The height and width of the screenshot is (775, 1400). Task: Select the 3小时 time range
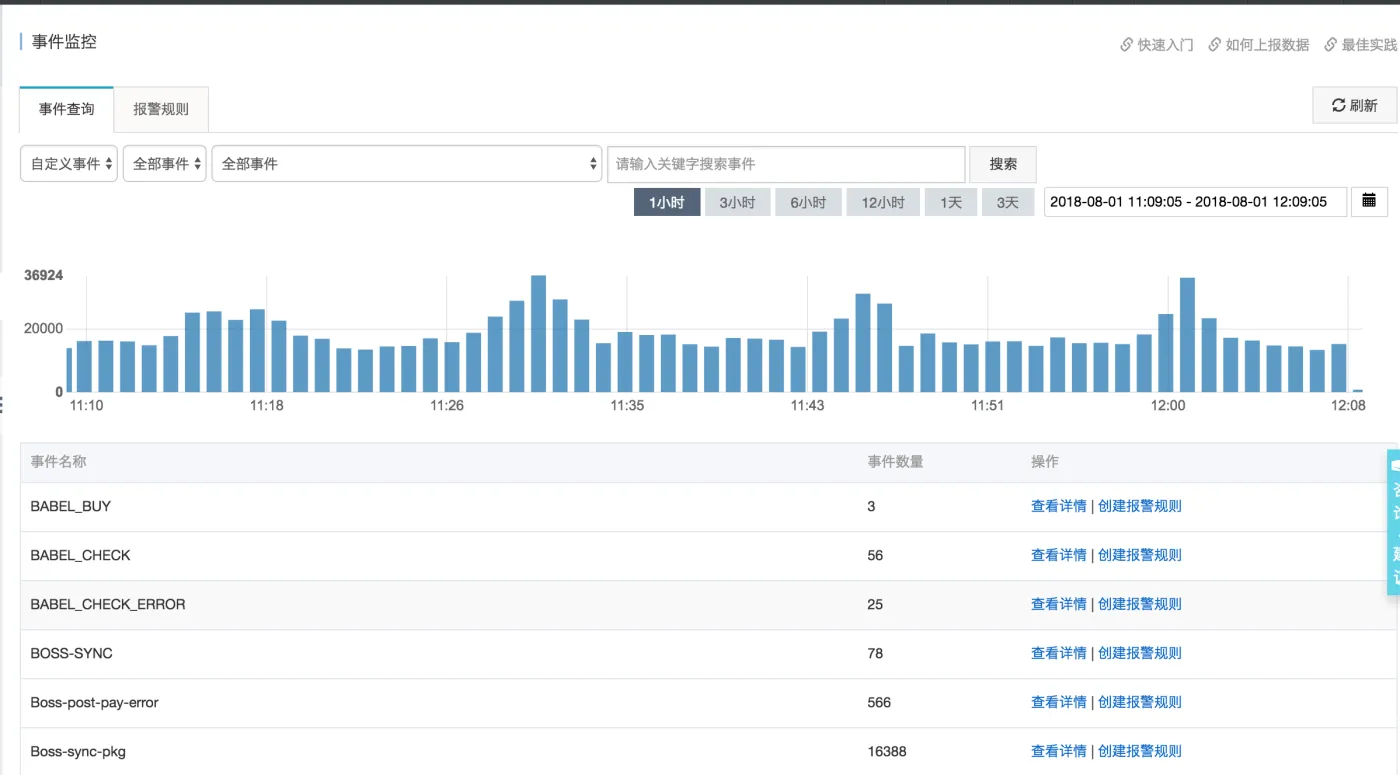click(738, 202)
